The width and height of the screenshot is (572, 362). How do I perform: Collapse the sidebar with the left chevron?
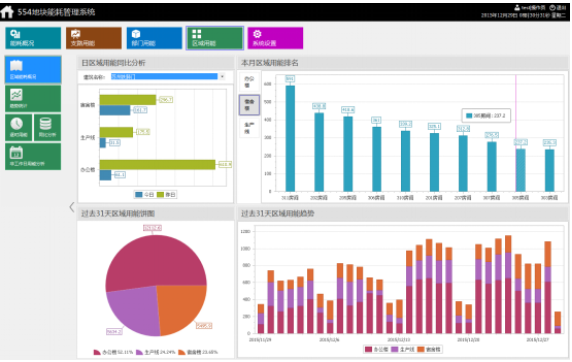tap(72, 207)
